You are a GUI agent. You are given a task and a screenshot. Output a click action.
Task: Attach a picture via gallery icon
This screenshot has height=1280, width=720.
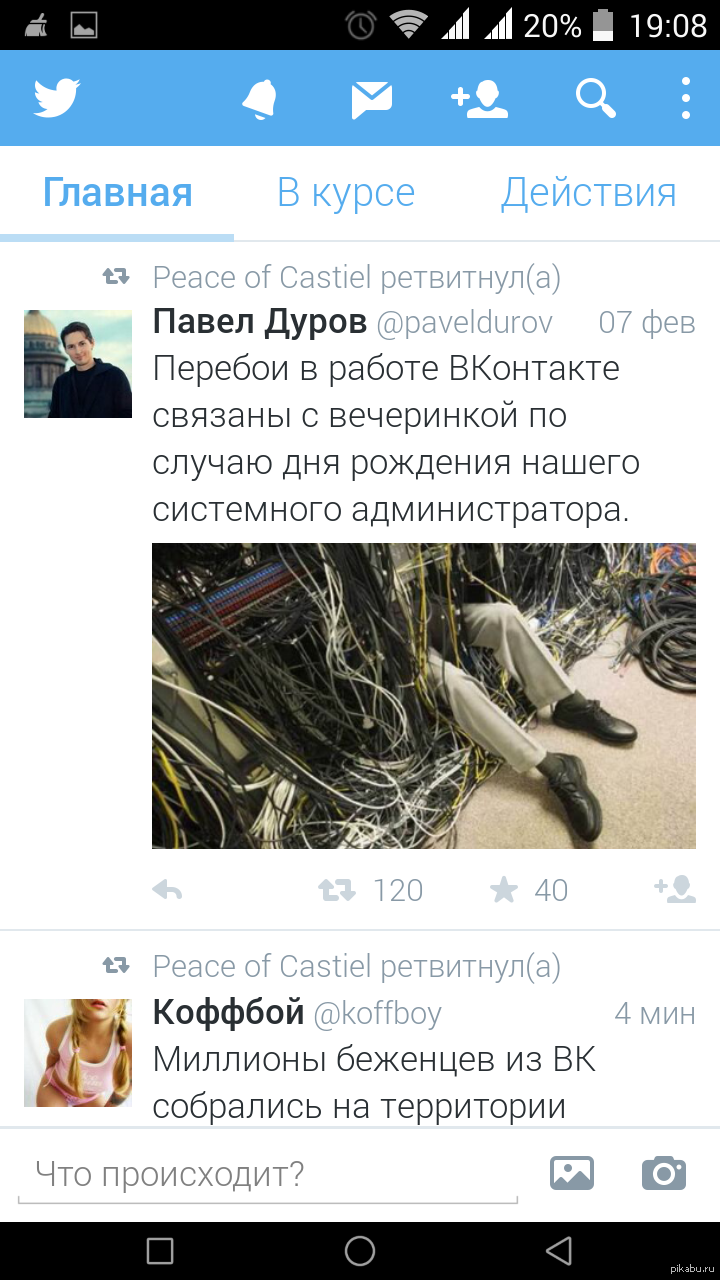572,1173
